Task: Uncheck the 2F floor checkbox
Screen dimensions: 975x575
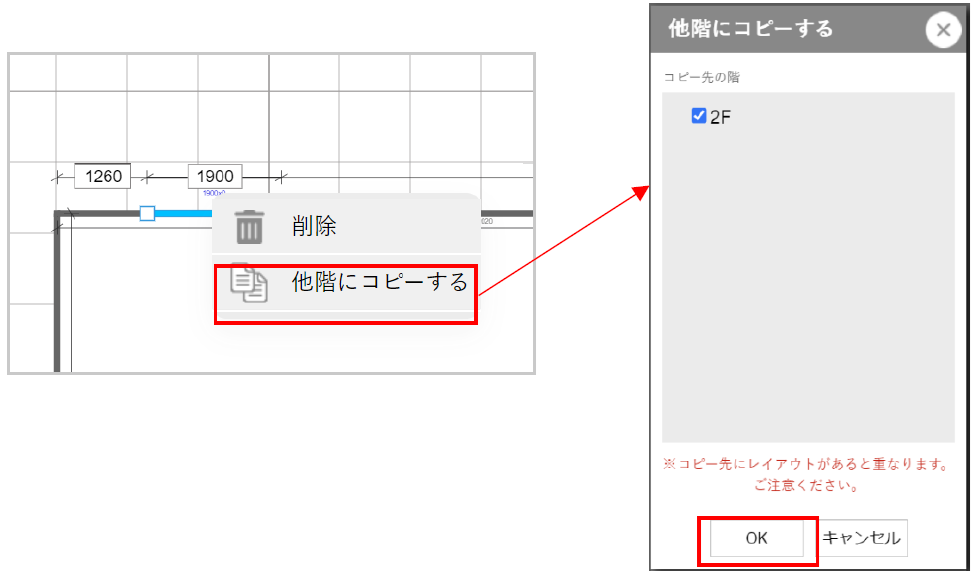Action: click(x=699, y=116)
